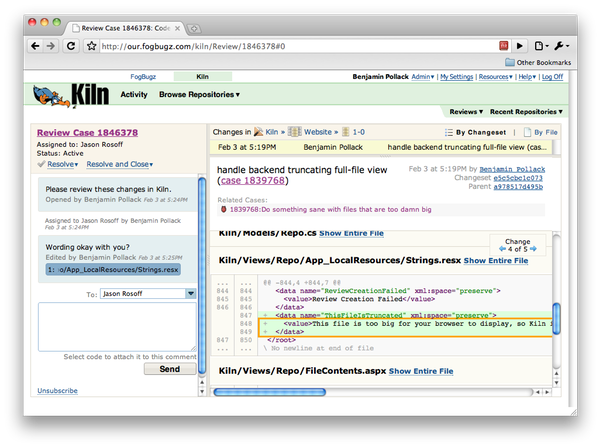600x448 pixels.
Task: Go back with the browser back arrow
Action: [x=35, y=46]
